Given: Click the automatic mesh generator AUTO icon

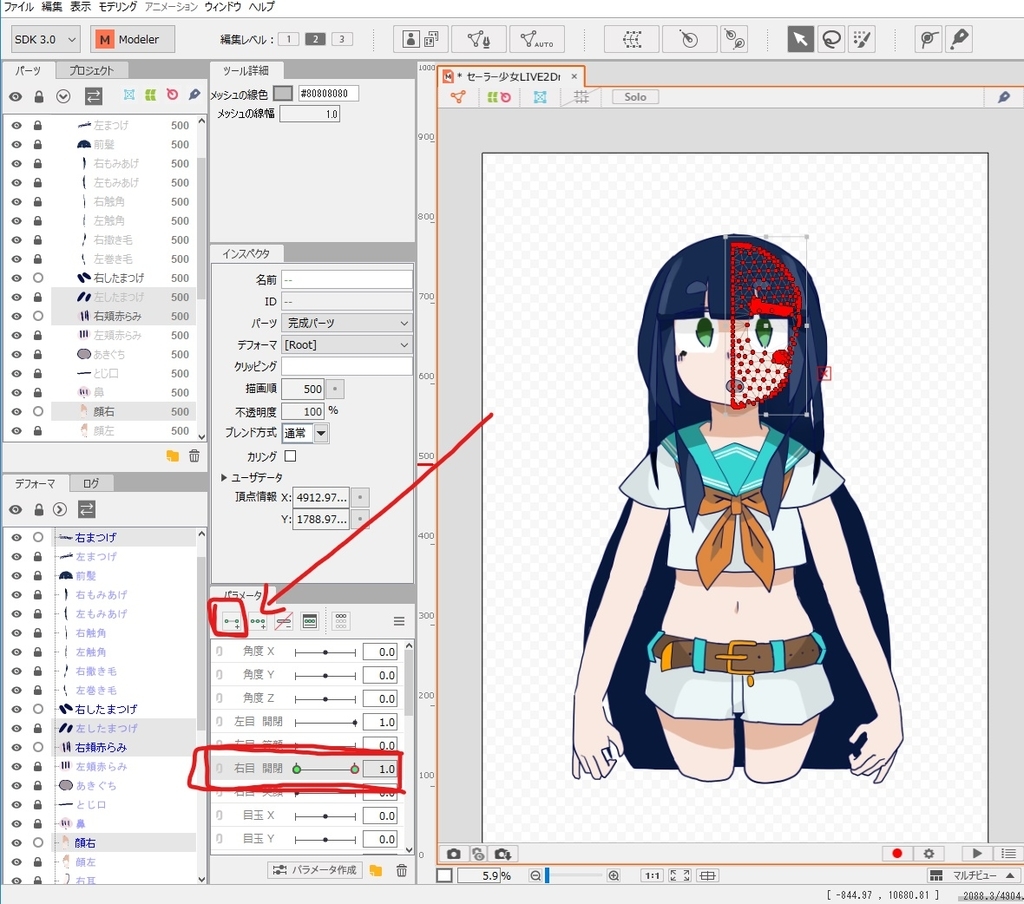Looking at the screenshot, I should (x=537, y=39).
